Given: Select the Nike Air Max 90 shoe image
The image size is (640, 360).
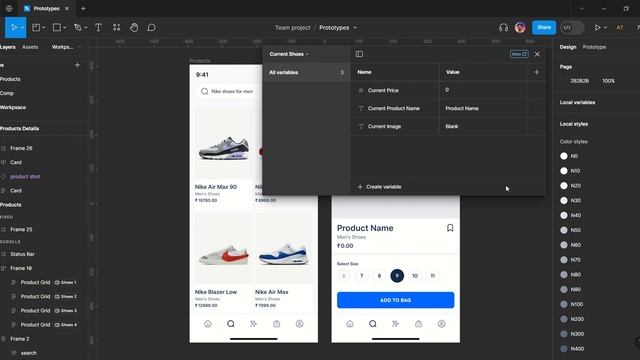Looking at the screenshot, I should pyautogui.click(x=224, y=147).
